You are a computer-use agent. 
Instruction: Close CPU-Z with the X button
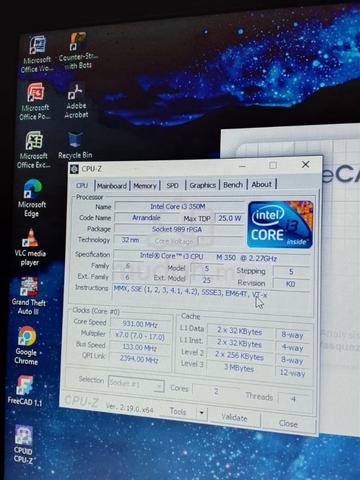coord(305,164)
